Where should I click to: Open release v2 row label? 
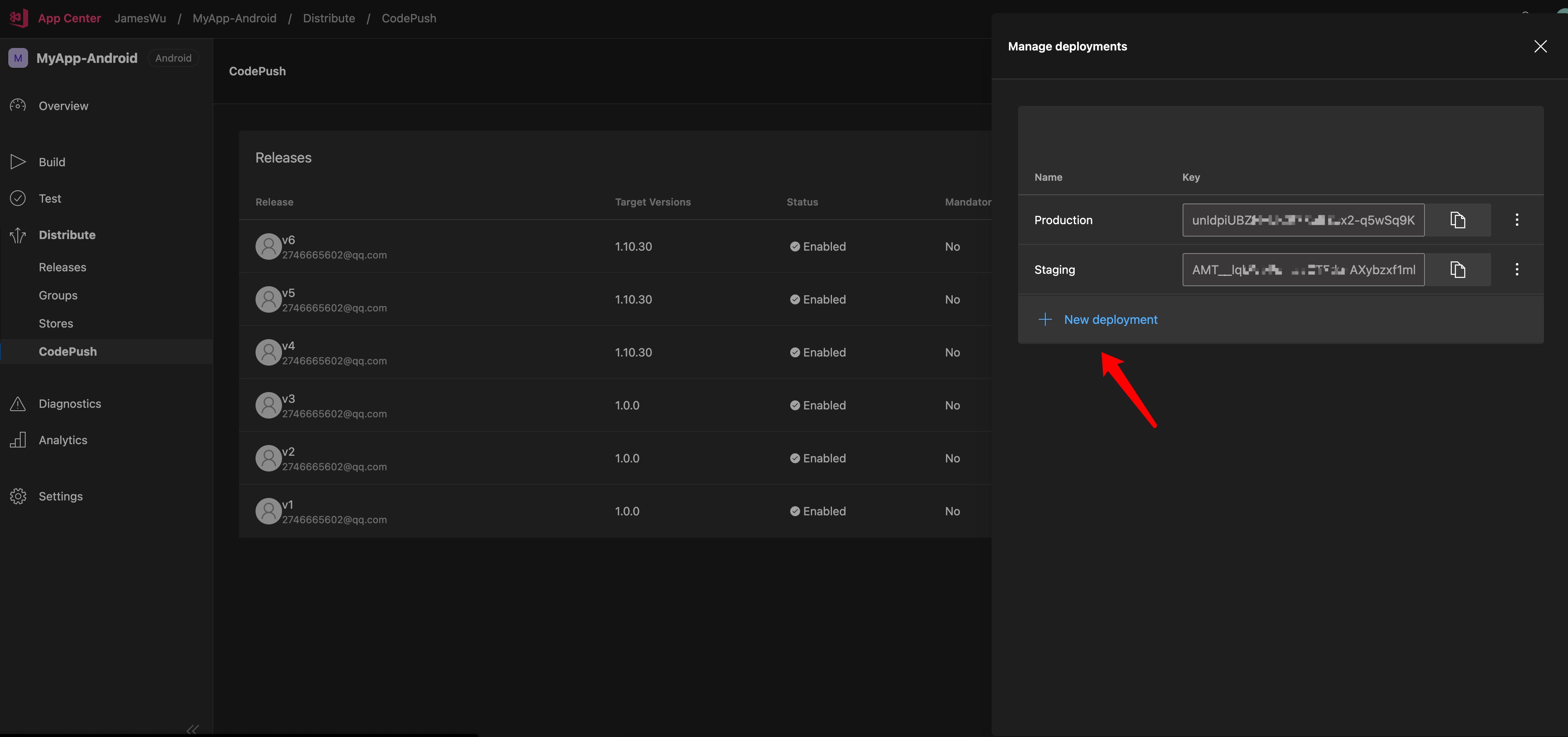(289, 452)
